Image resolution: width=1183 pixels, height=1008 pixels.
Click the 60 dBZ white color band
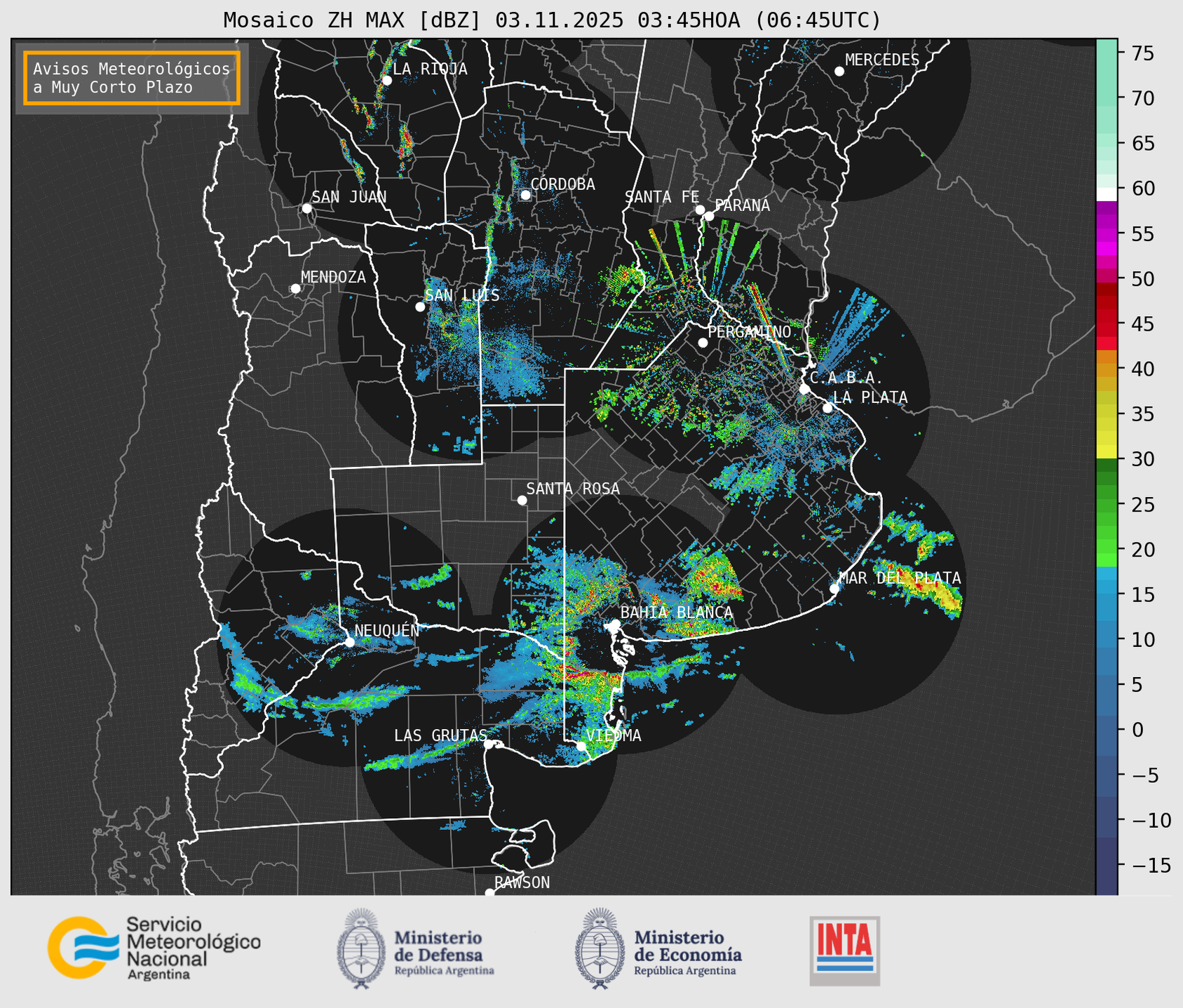1107,194
